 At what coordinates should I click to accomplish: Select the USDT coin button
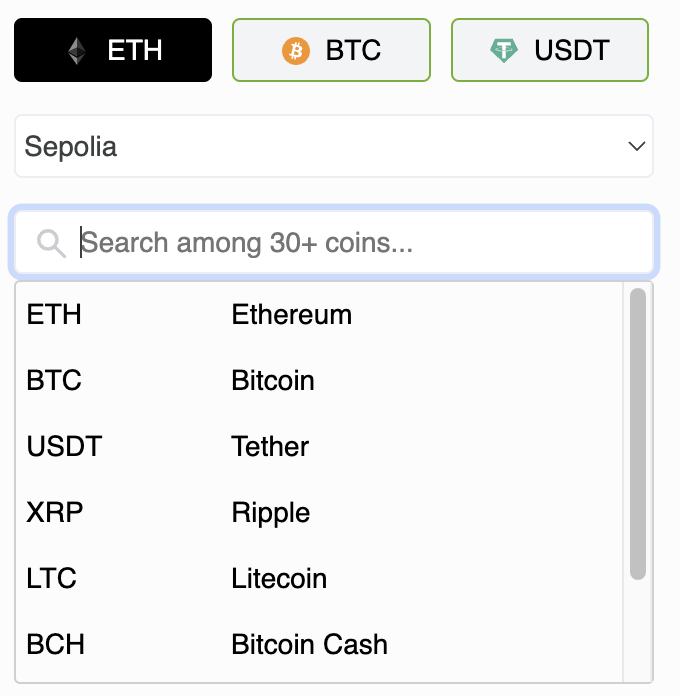click(550, 50)
